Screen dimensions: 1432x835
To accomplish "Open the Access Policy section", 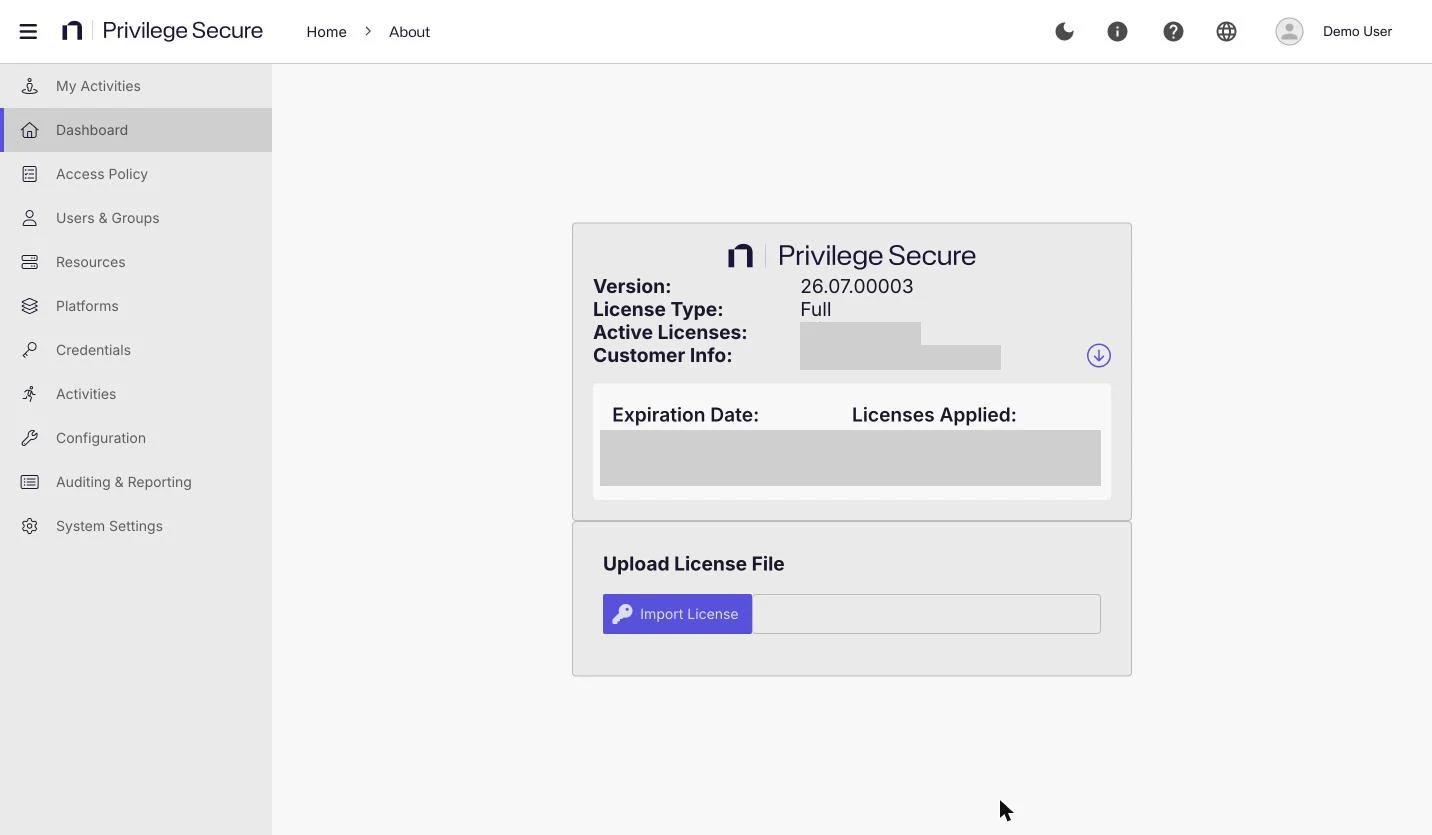I will coord(136,174).
